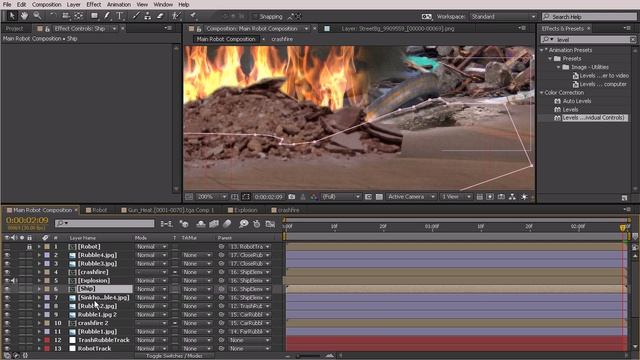Select the Puppet Pin tool

click(x=193, y=16)
